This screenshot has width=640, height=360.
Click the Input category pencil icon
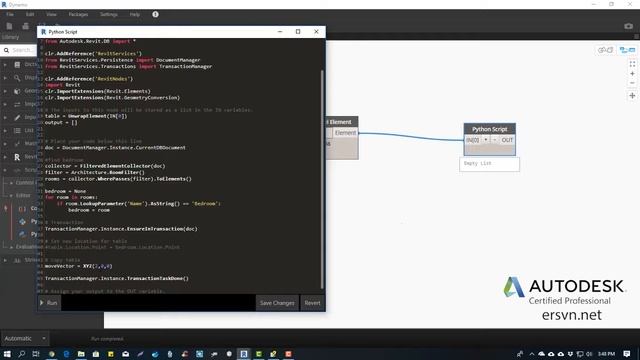17,117
